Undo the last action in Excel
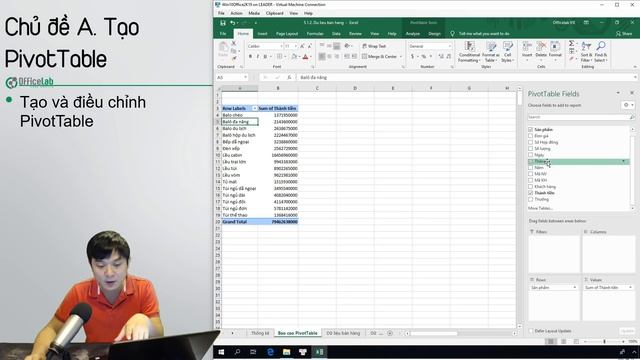Viewport: 640px width, 360px height. coord(232,23)
